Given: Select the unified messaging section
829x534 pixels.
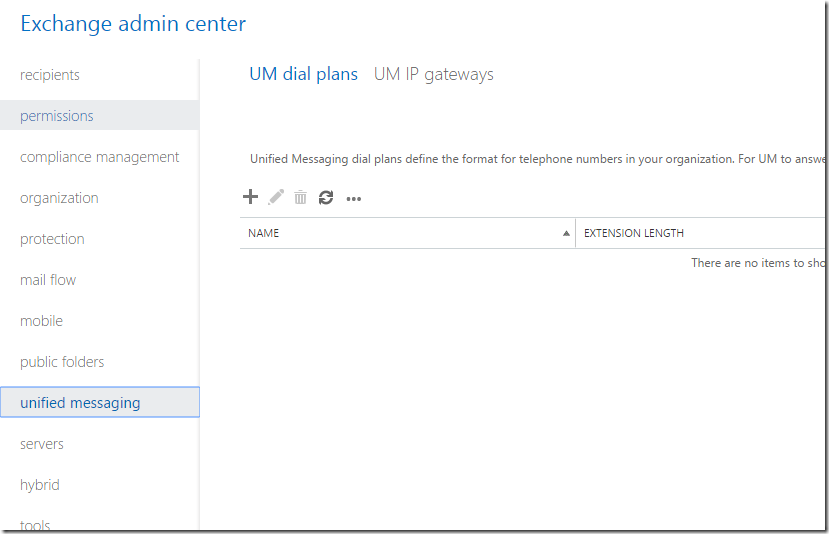Looking at the screenshot, I should click(100, 402).
